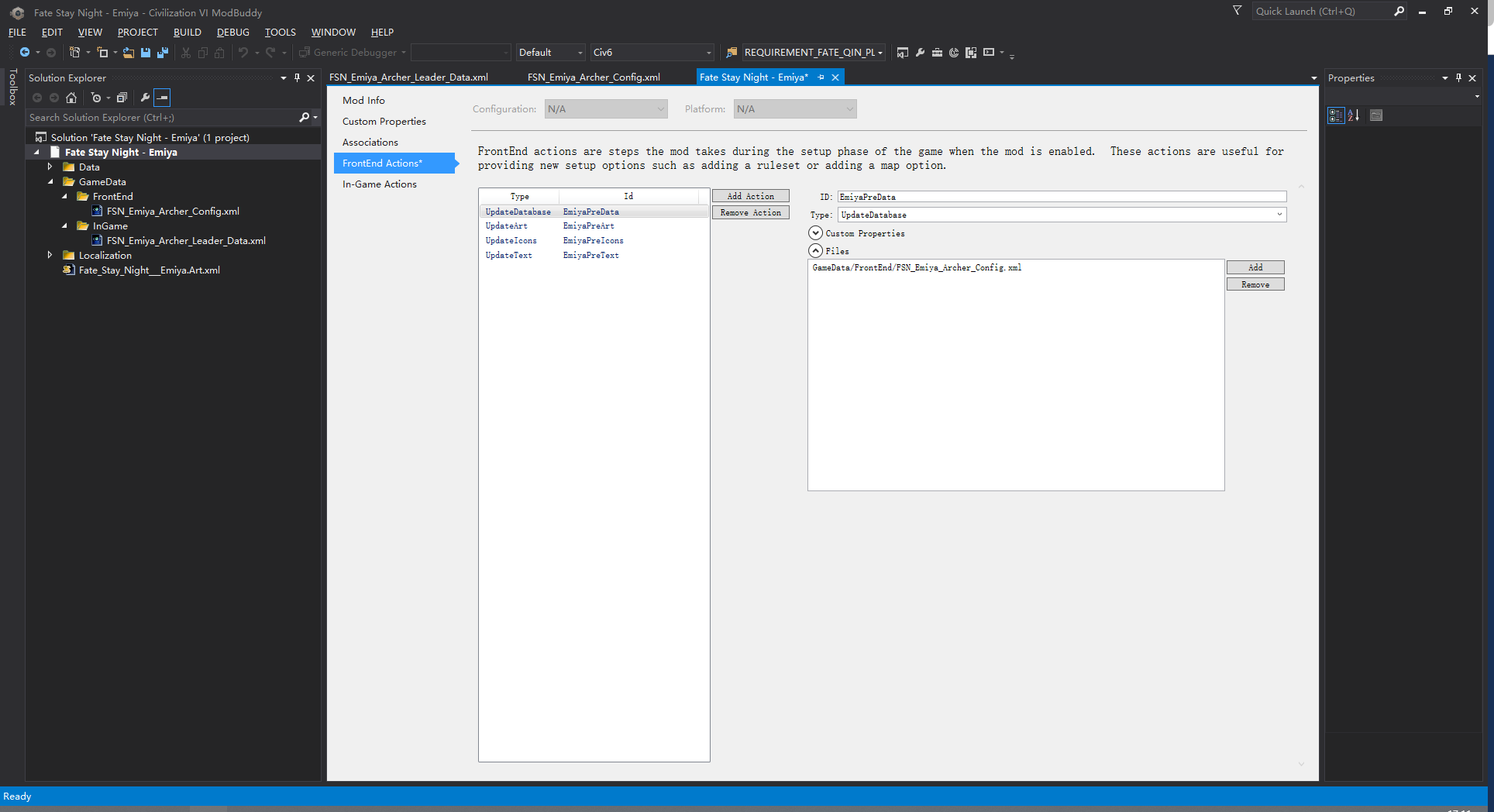Viewport: 1494px width, 812px height.
Task: Expand the Data folder in Solution Explorer
Action: [x=50, y=167]
